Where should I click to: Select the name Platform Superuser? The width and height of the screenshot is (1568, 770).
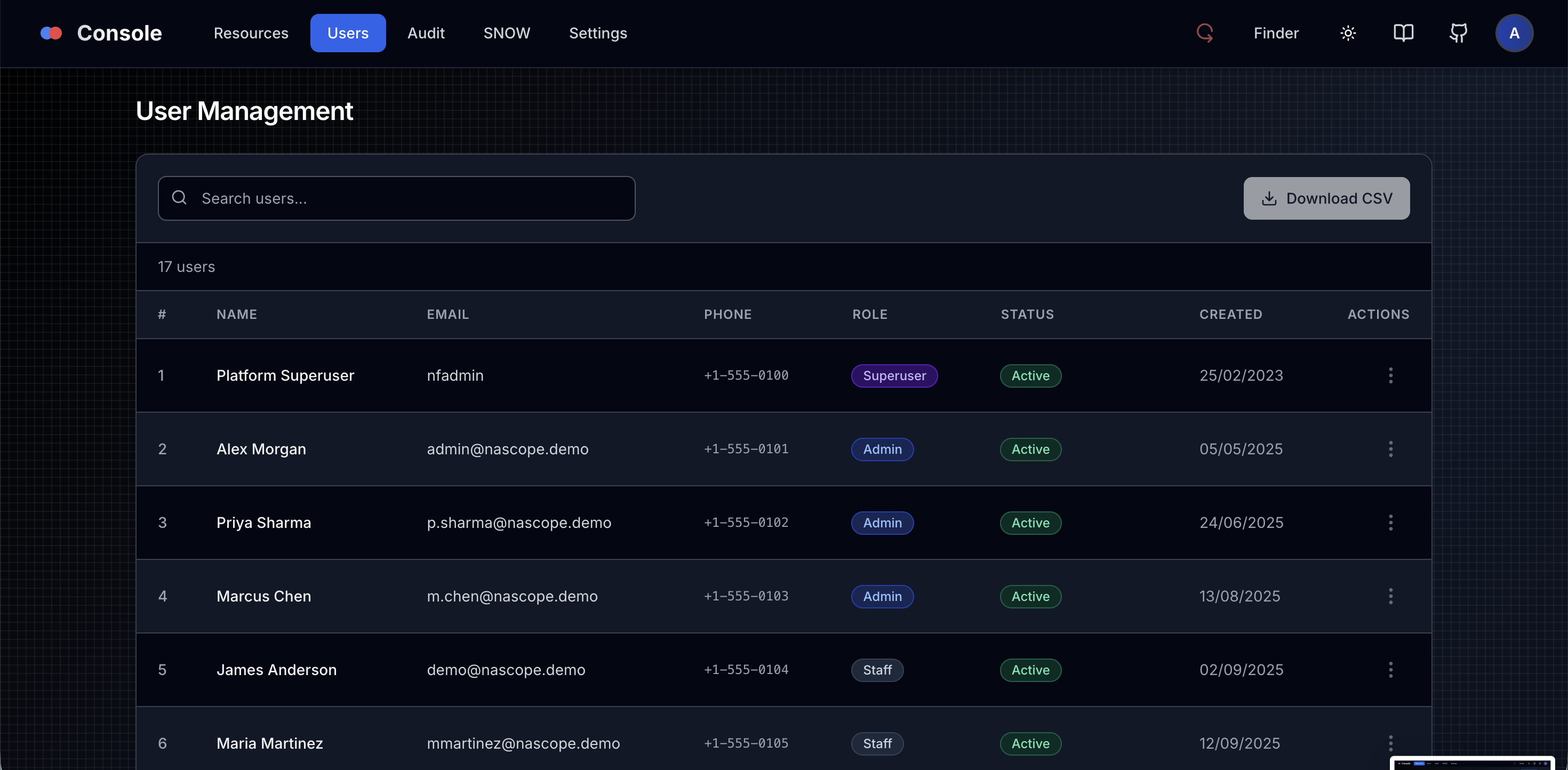pyautogui.click(x=285, y=375)
